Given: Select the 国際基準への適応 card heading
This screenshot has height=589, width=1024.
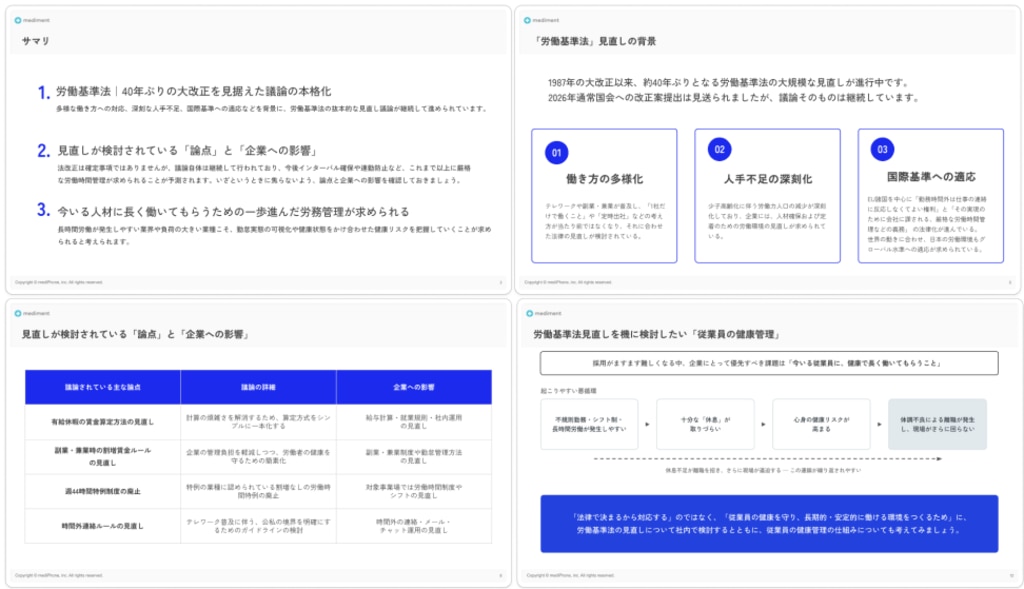Looking at the screenshot, I should pyautogui.click(x=931, y=177).
